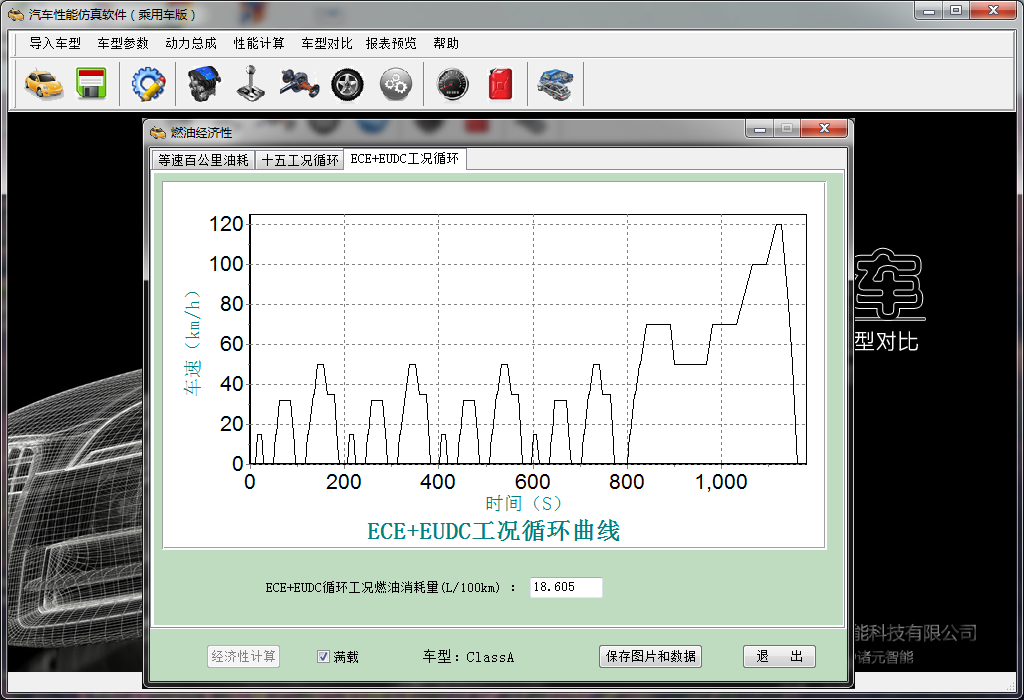Image resolution: width=1024 pixels, height=700 pixels.
Task: Click the gray gears icon
Action: click(396, 84)
